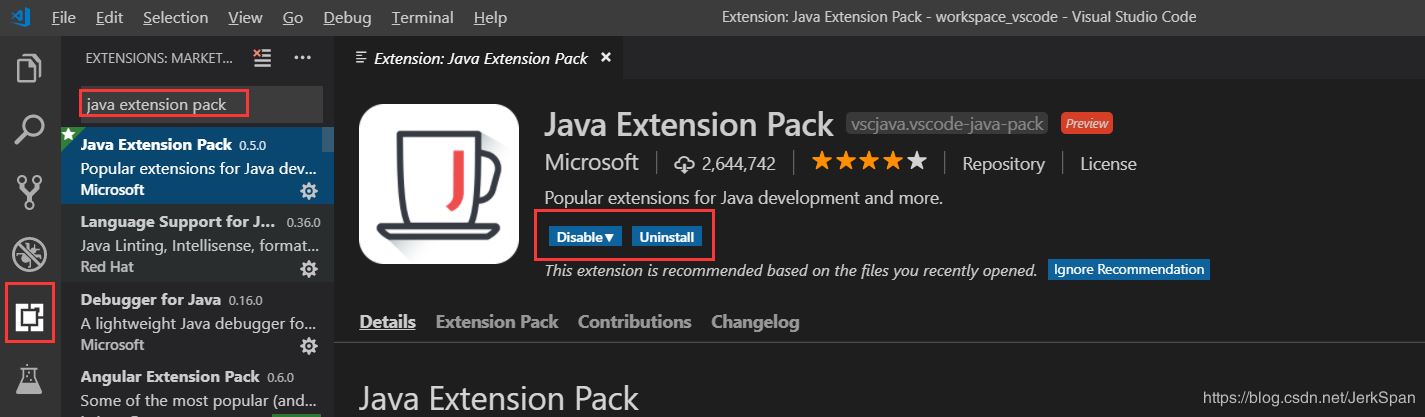Screen dimensions: 1425x417
Task: Open gear menu for Java Extension Pack
Action: point(309,190)
